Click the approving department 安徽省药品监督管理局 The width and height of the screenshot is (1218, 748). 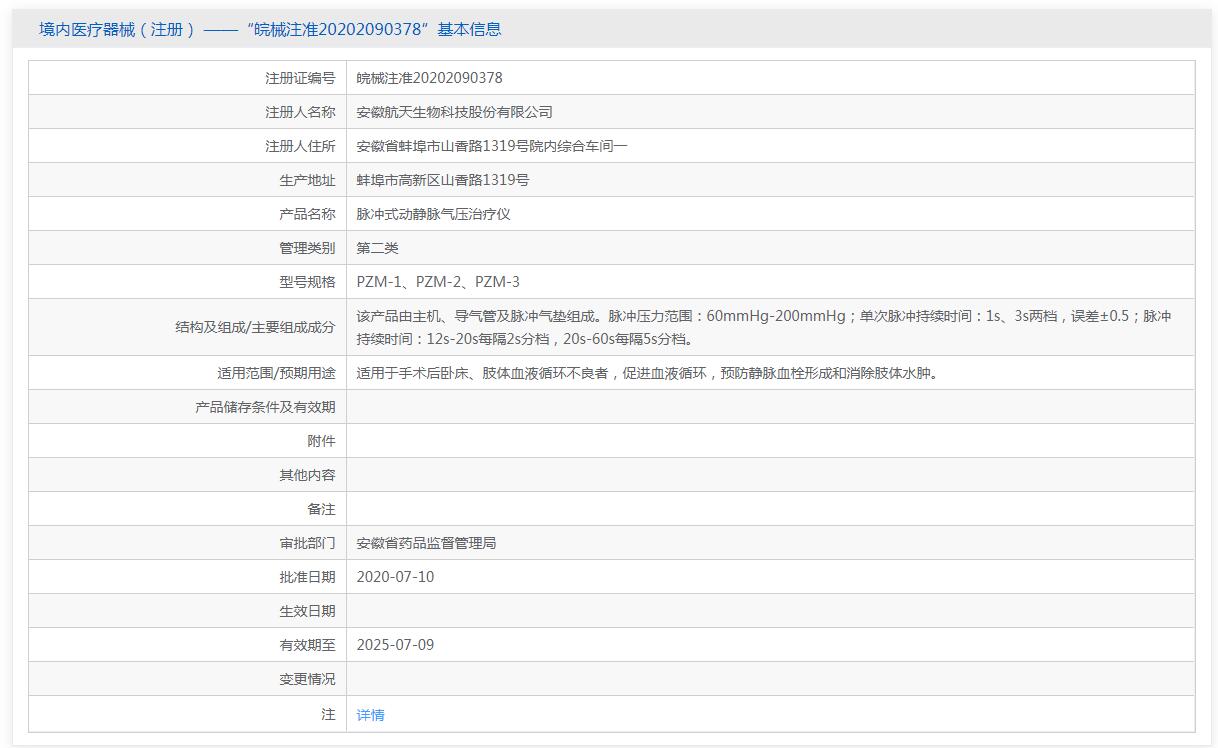(x=426, y=543)
